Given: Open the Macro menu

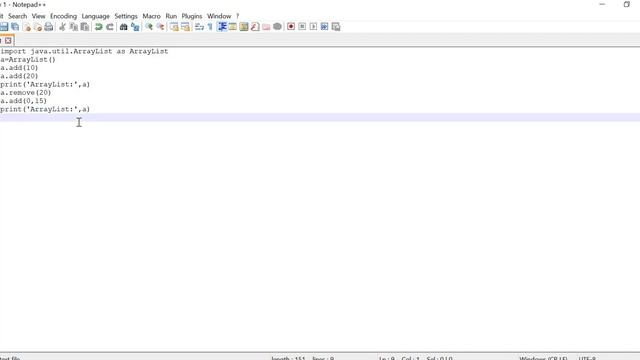Looking at the screenshot, I should pos(151,16).
